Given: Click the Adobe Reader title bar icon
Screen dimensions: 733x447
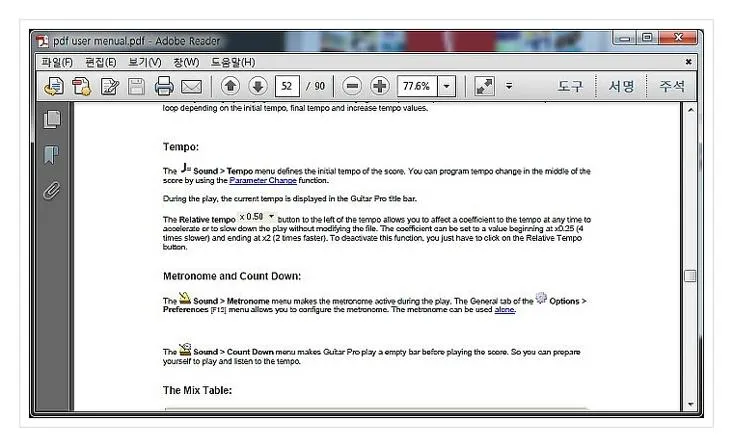Looking at the screenshot, I should coord(43,41).
